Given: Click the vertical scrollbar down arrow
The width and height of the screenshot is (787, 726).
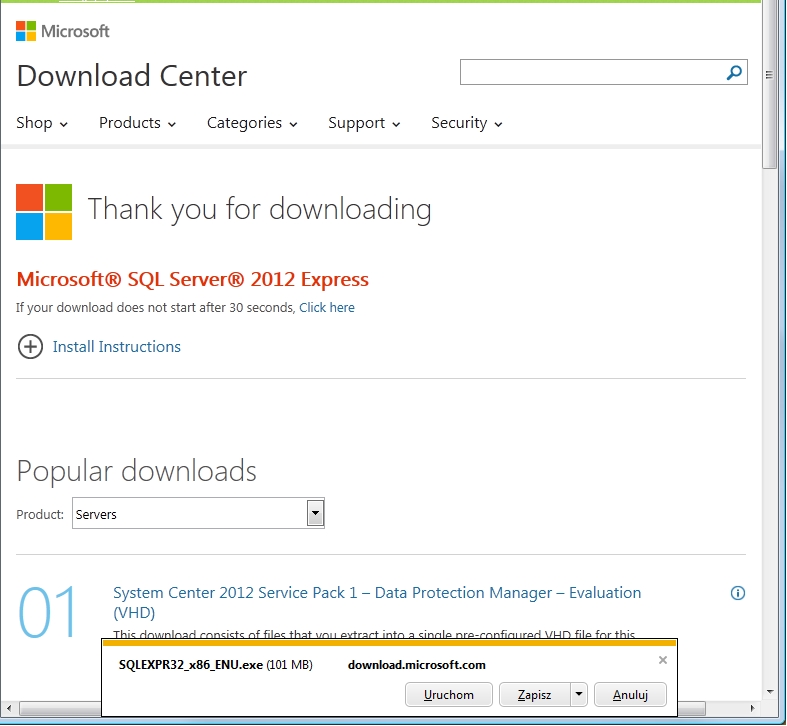Looking at the screenshot, I should click(770, 692).
